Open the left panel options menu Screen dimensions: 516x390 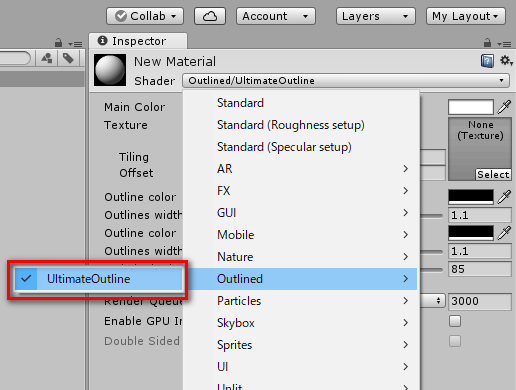pyautogui.click(x=75, y=44)
